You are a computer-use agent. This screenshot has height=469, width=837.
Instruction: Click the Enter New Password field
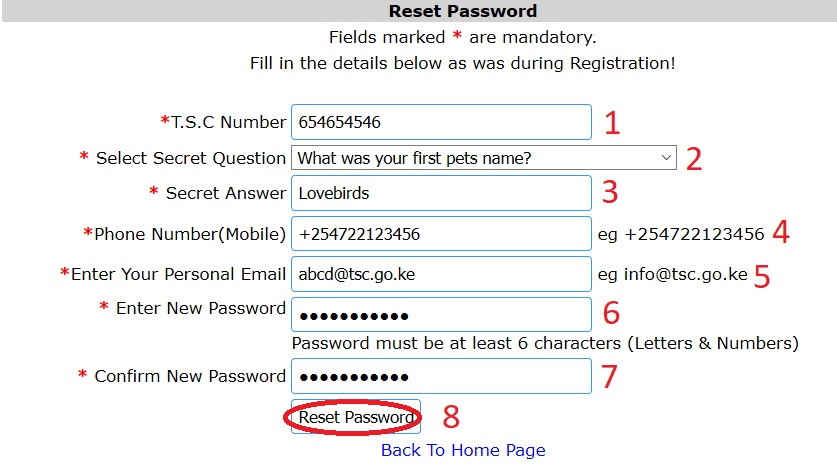point(441,314)
